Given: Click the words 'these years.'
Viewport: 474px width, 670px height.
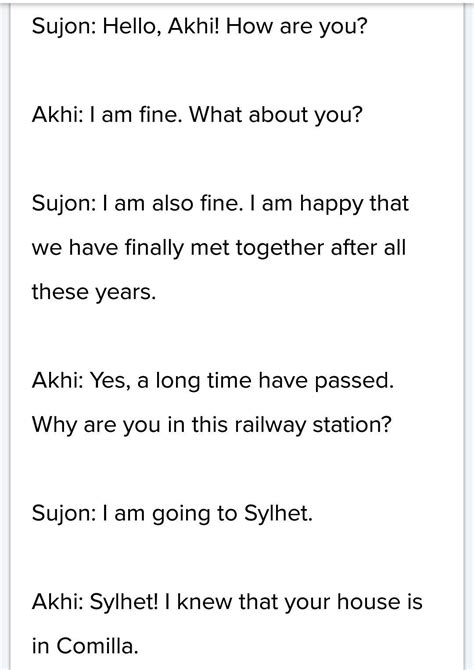Looking at the screenshot, I should (x=94, y=293).
